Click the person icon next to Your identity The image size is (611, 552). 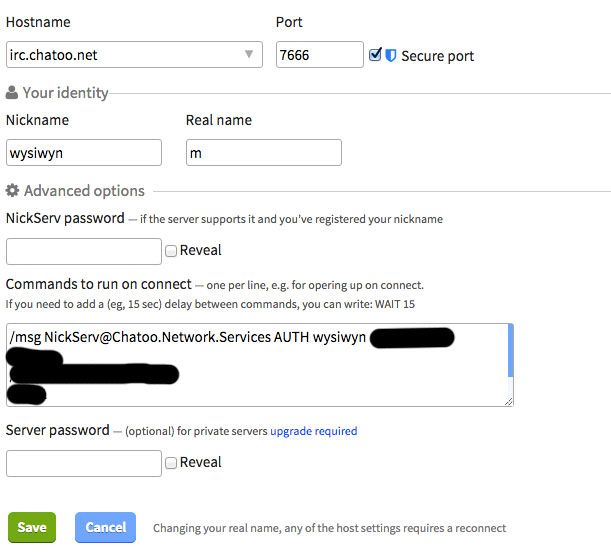pyautogui.click(x=12, y=92)
